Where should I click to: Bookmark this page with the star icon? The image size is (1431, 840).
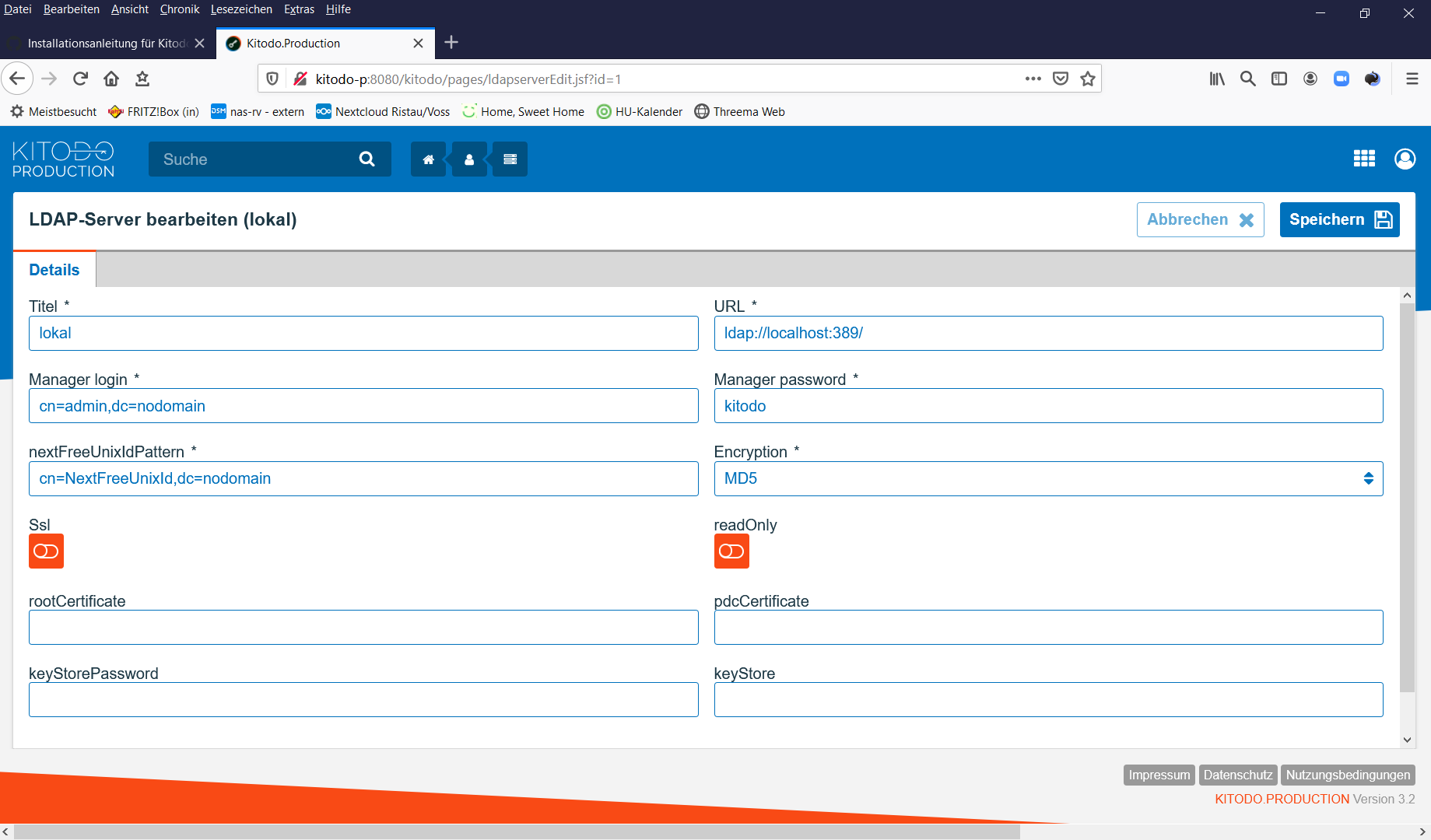point(1088,79)
